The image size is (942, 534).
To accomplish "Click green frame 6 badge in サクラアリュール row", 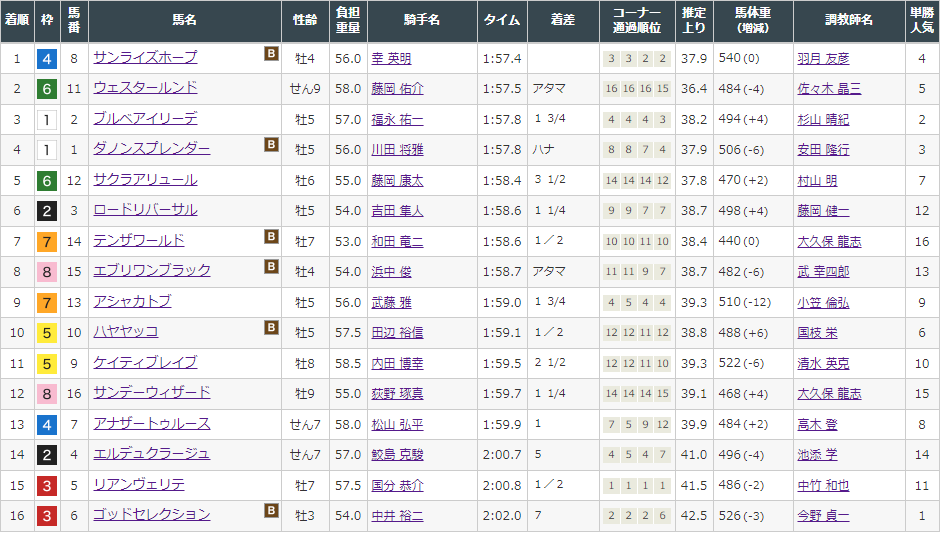I will 47,181.
